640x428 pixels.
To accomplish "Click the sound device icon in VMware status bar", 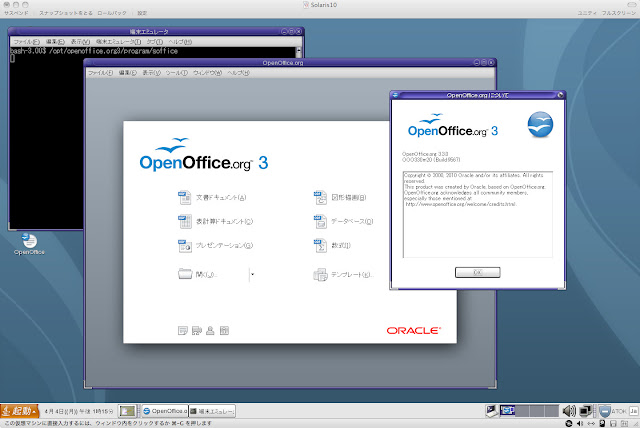I will tap(580, 424).
